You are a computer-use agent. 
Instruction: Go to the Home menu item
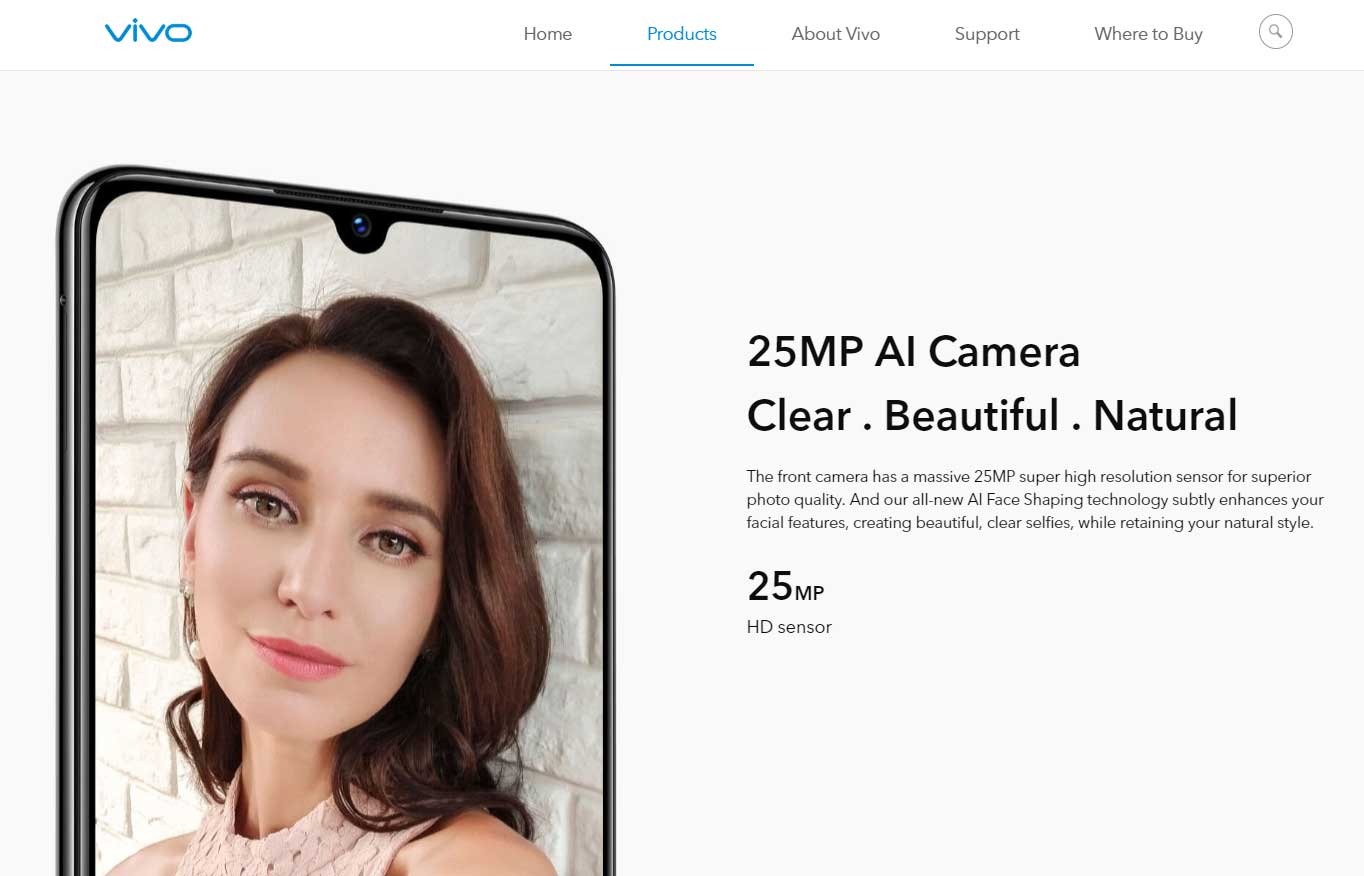tap(548, 34)
